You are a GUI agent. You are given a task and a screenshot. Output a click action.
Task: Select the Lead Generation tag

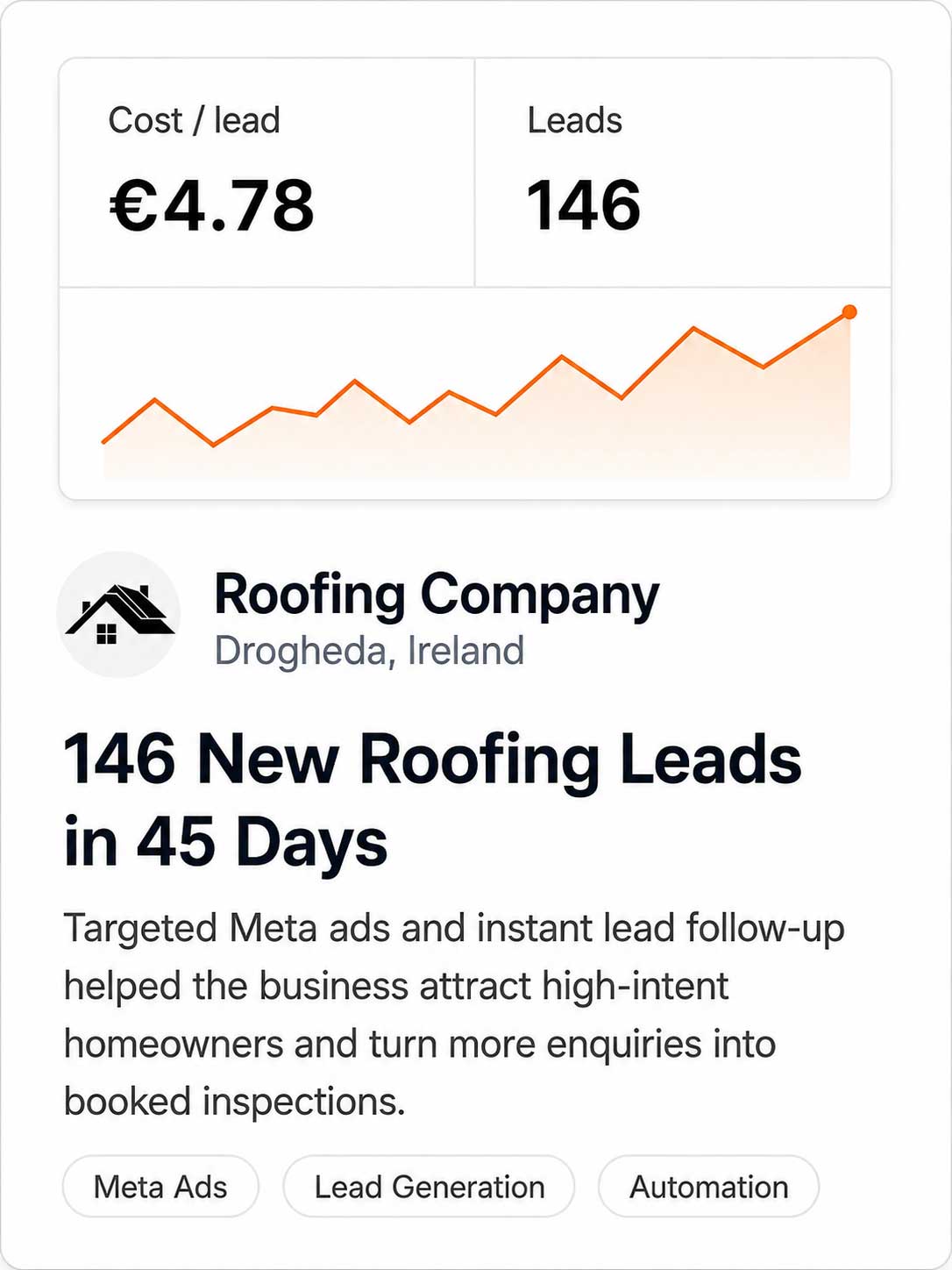pos(429,1187)
